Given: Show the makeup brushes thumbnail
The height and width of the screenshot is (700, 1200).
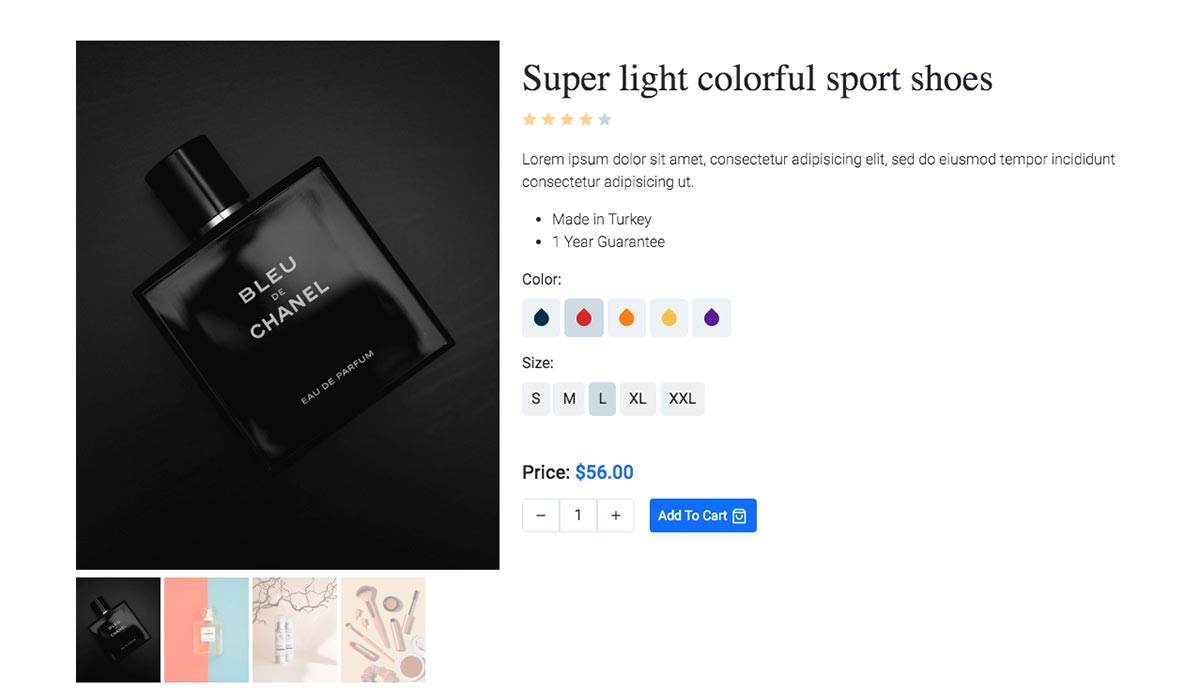Looking at the screenshot, I should tap(383, 630).
